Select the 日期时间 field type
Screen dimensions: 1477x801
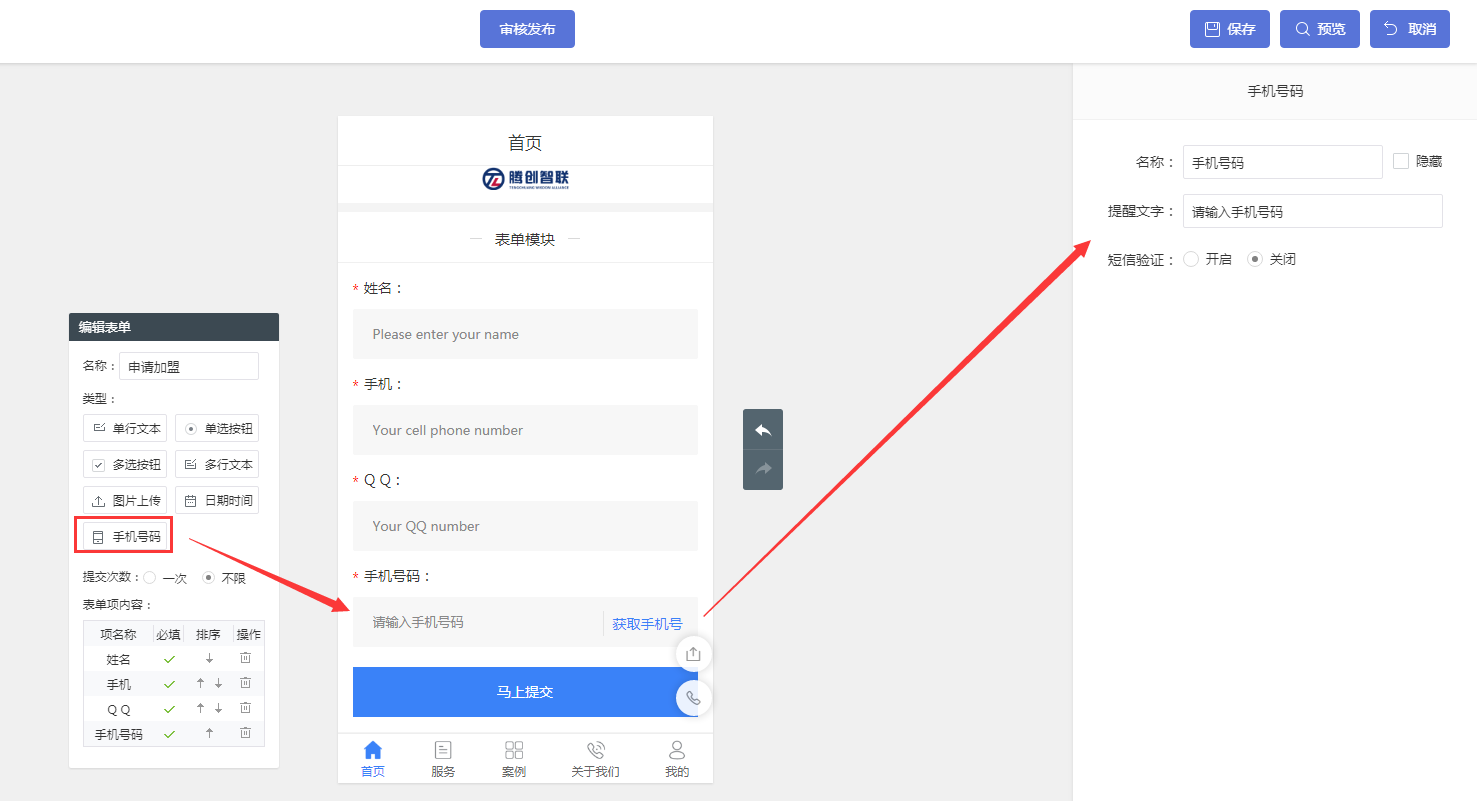(x=216, y=499)
